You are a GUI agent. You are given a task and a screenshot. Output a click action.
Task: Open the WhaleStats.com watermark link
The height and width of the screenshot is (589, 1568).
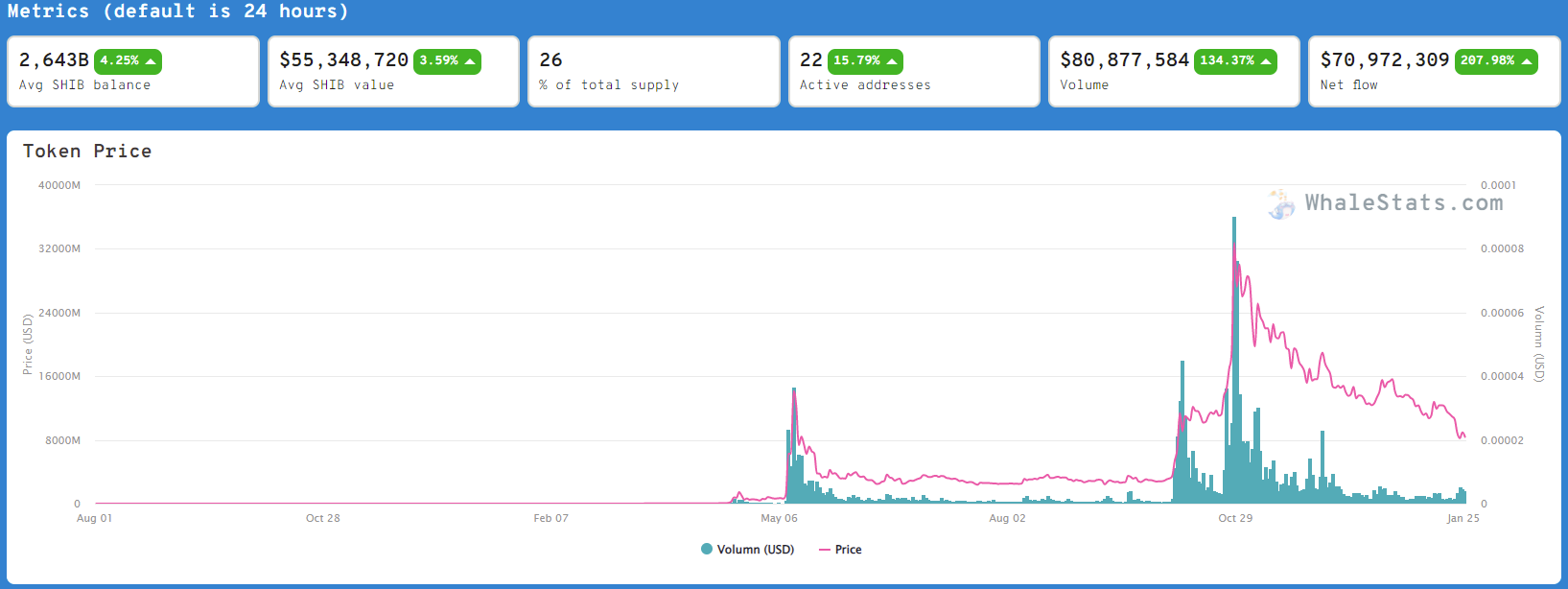[x=1403, y=203]
